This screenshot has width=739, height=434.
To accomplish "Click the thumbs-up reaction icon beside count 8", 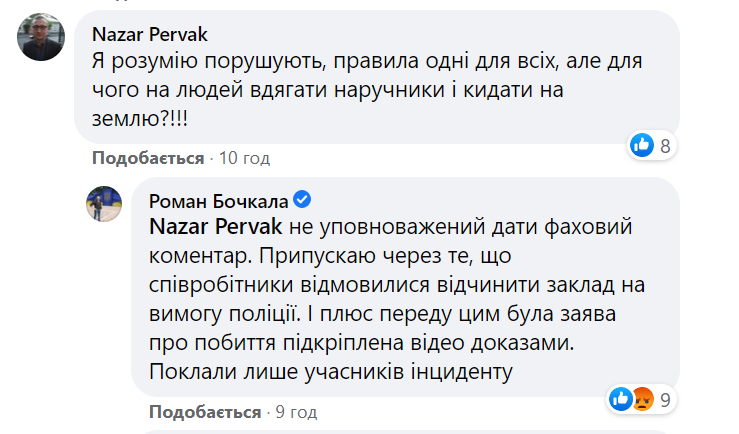I will point(641,146).
